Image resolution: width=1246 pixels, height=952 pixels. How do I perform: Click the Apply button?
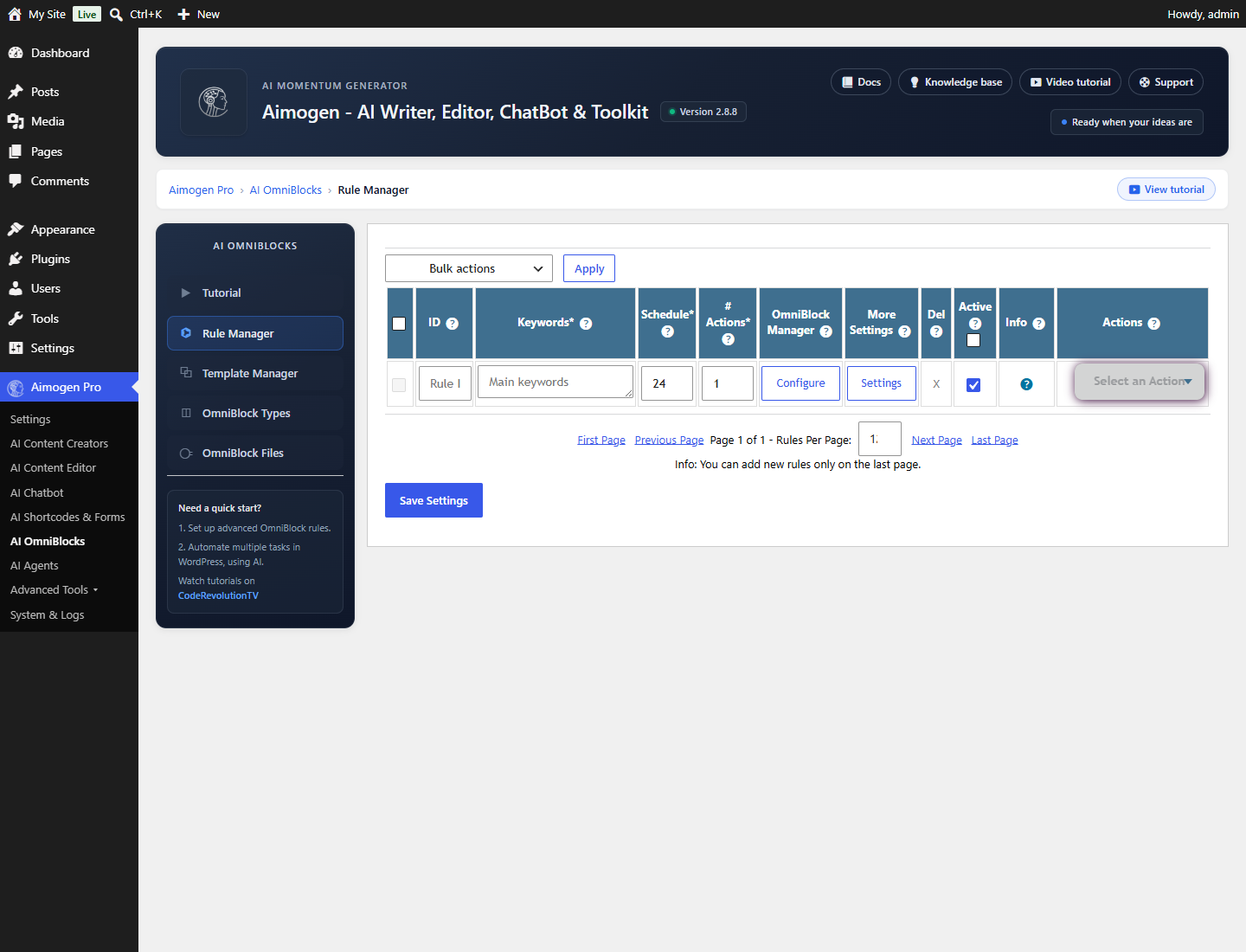[589, 268]
